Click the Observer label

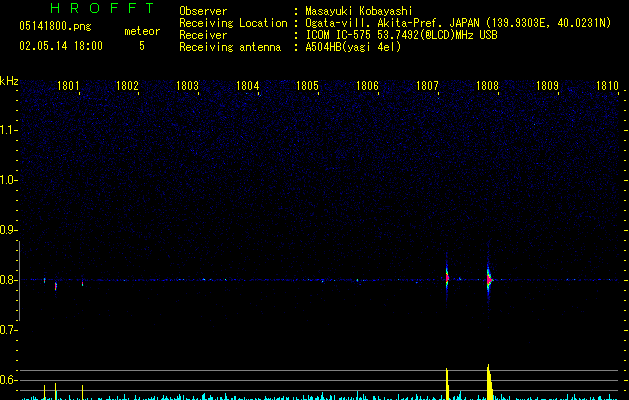click(203, 11)
